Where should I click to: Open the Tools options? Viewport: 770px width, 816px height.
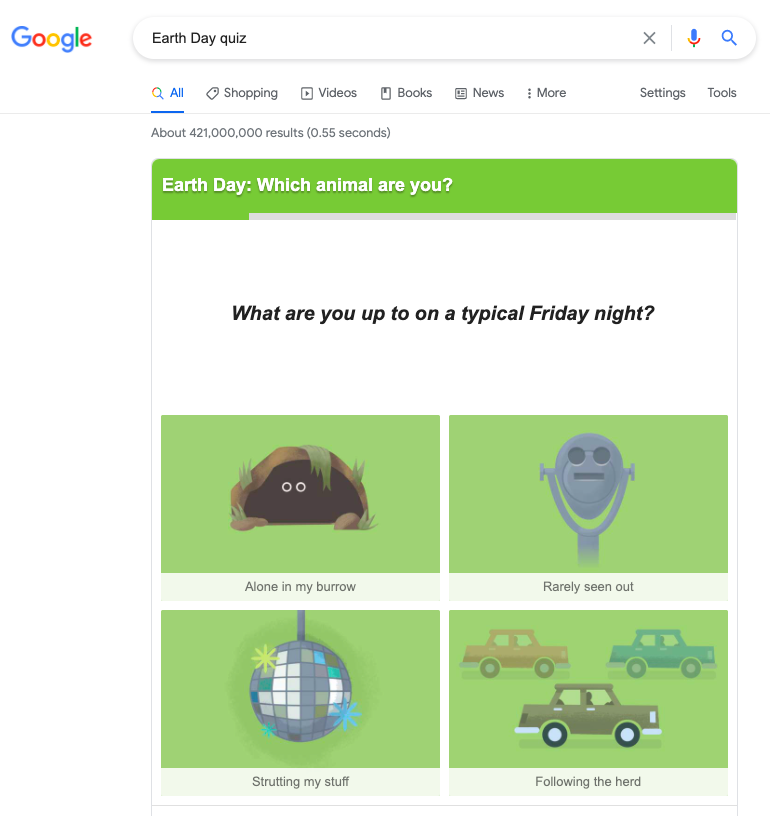721,92
